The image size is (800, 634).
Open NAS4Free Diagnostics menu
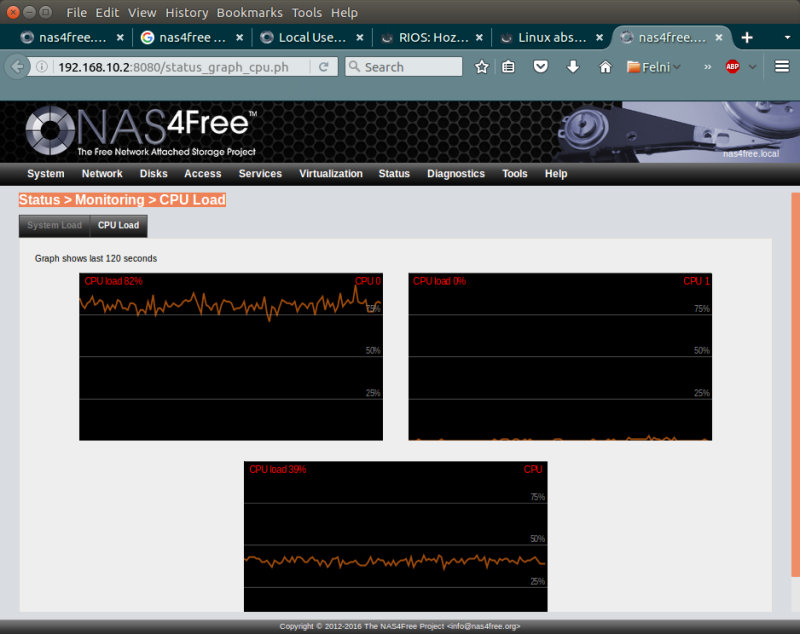click(x=456, y=173)
